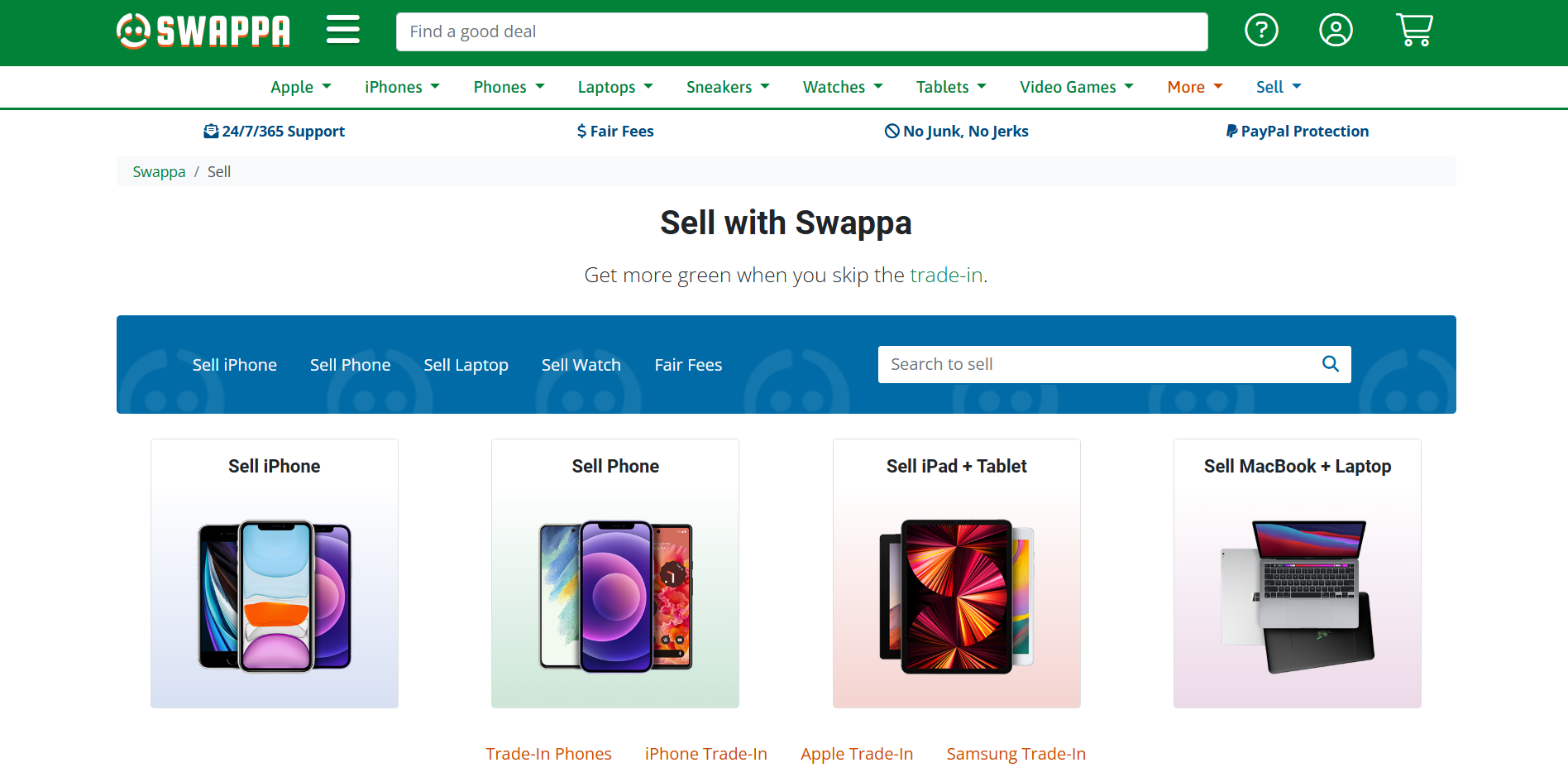Open the user account icon

point(1335,30)
